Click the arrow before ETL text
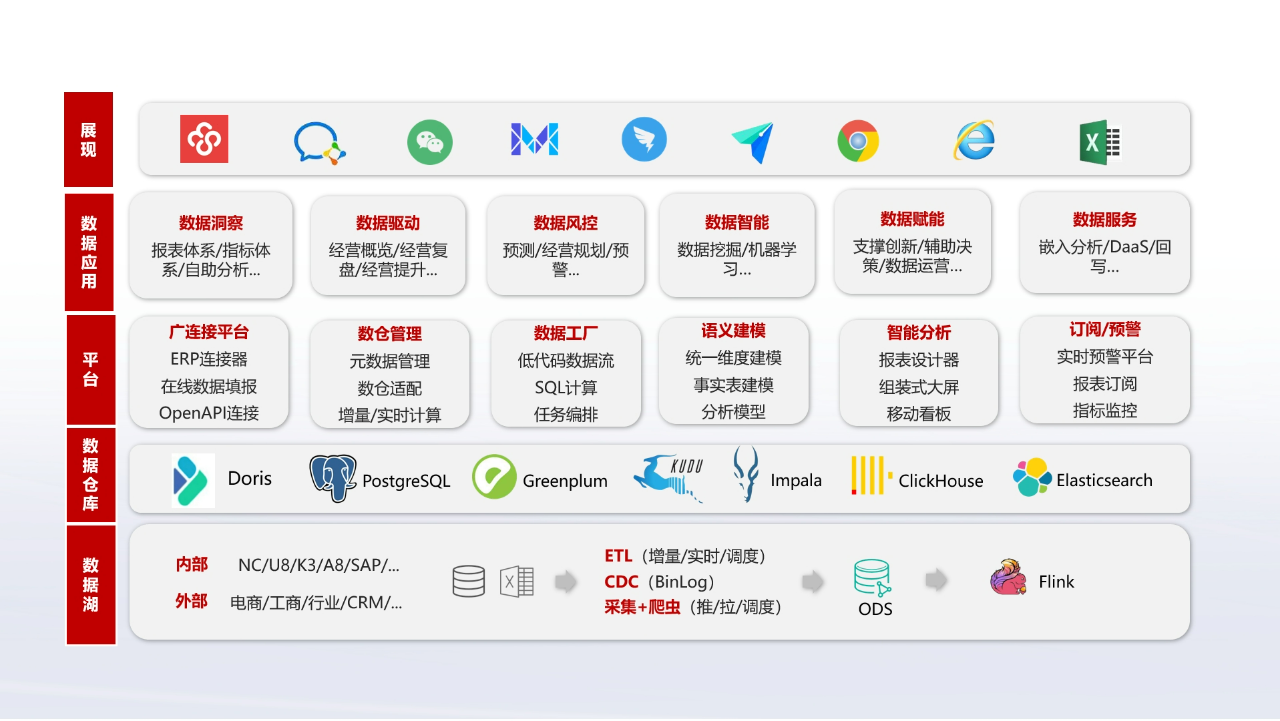The width and height of the screenshot is (1280, 721). (567, 582)
